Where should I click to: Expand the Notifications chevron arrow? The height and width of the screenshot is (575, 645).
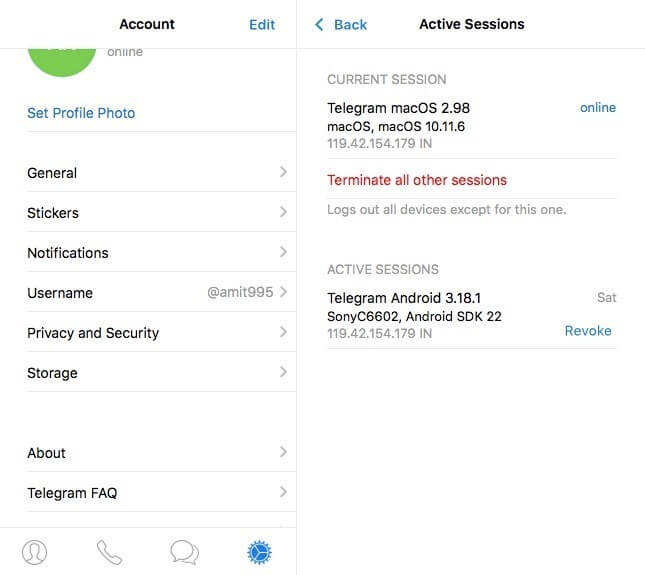pyautogui.click(x=283, y=252)
